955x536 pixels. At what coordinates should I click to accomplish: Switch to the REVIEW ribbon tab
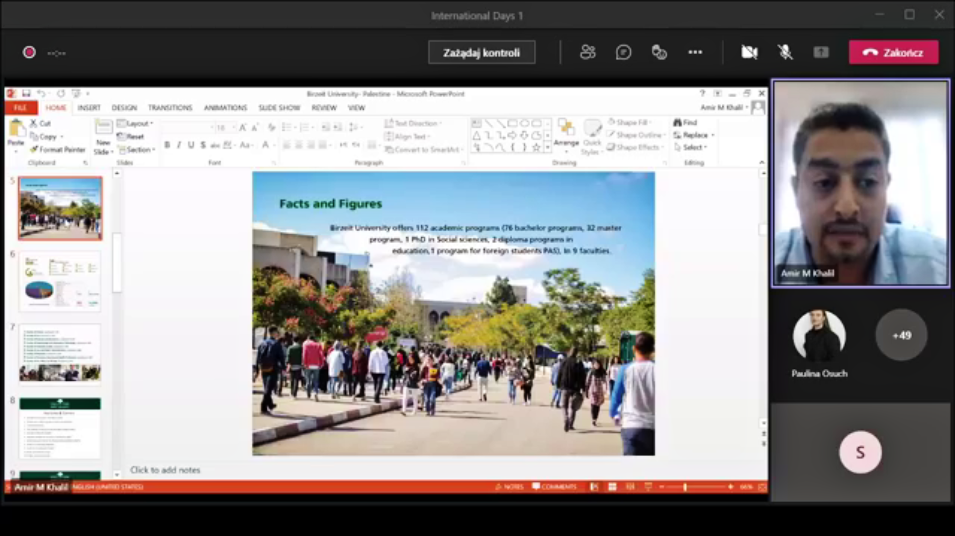324,108
